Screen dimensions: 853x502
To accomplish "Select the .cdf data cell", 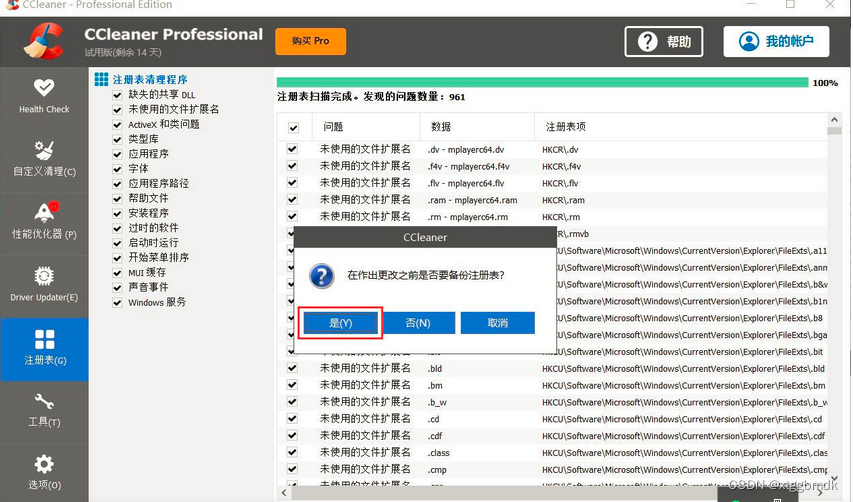I will pyautogui.click(x=435, y=436).
